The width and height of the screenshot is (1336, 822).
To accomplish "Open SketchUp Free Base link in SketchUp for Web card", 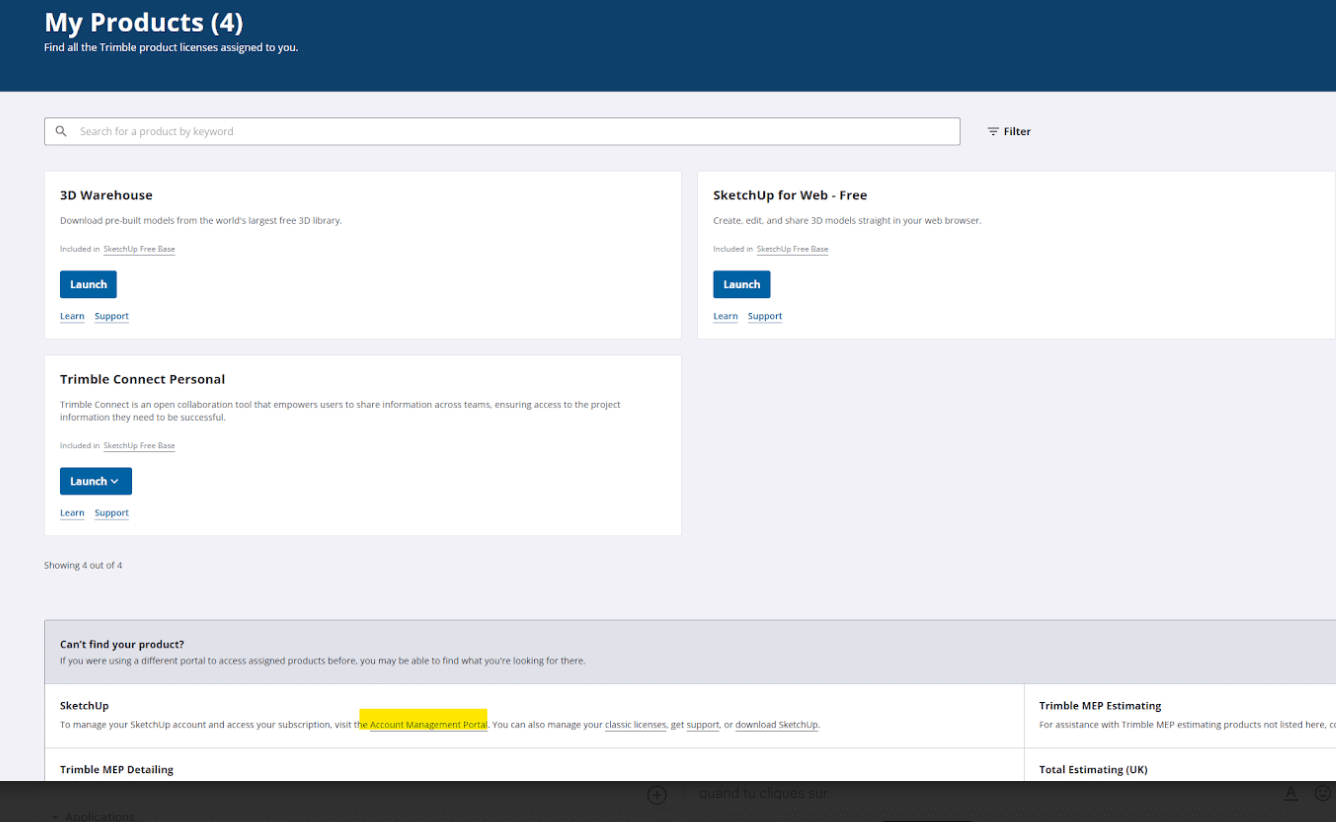I will click(x=792, y=249).
